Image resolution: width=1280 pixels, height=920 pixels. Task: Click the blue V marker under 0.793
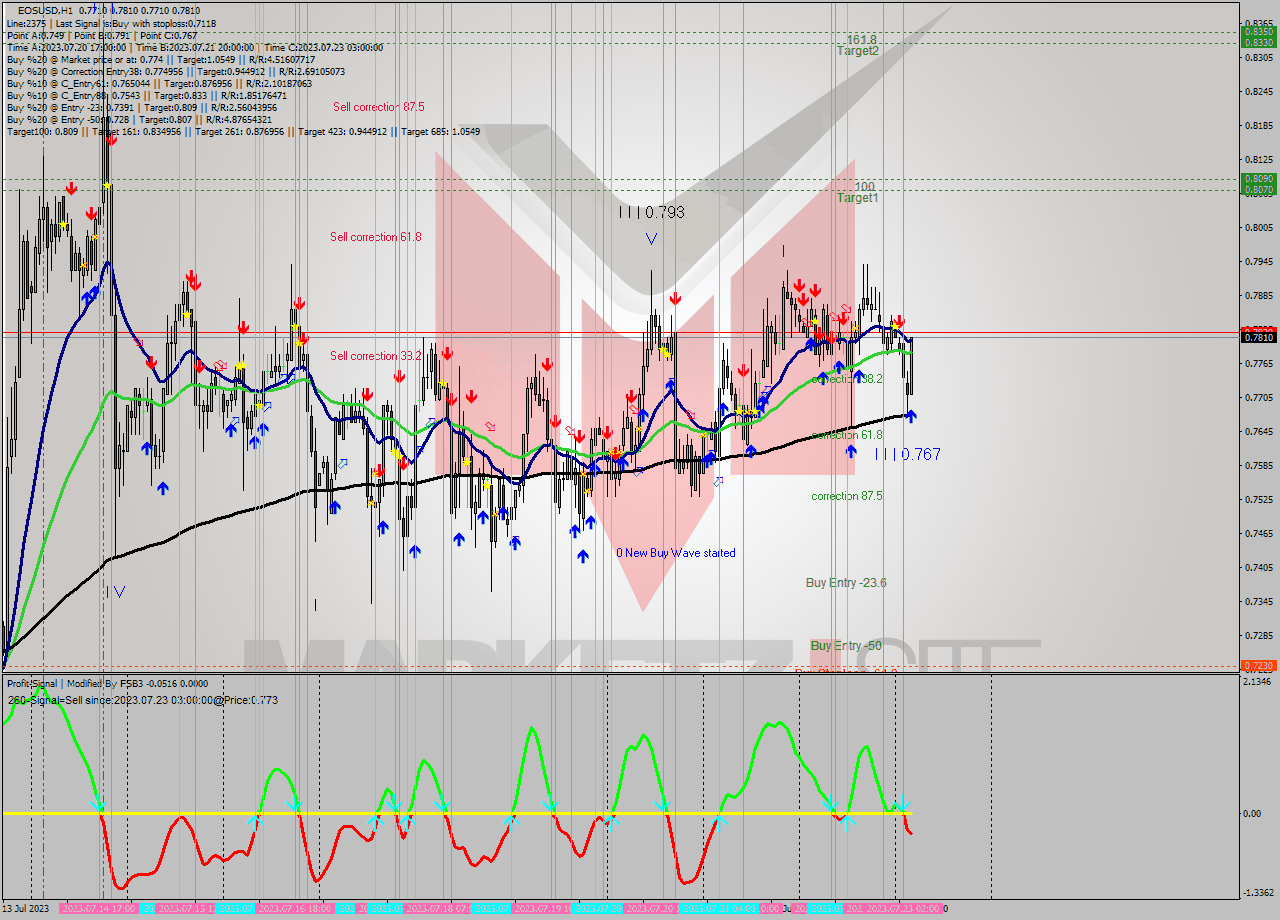coord(651,239)
